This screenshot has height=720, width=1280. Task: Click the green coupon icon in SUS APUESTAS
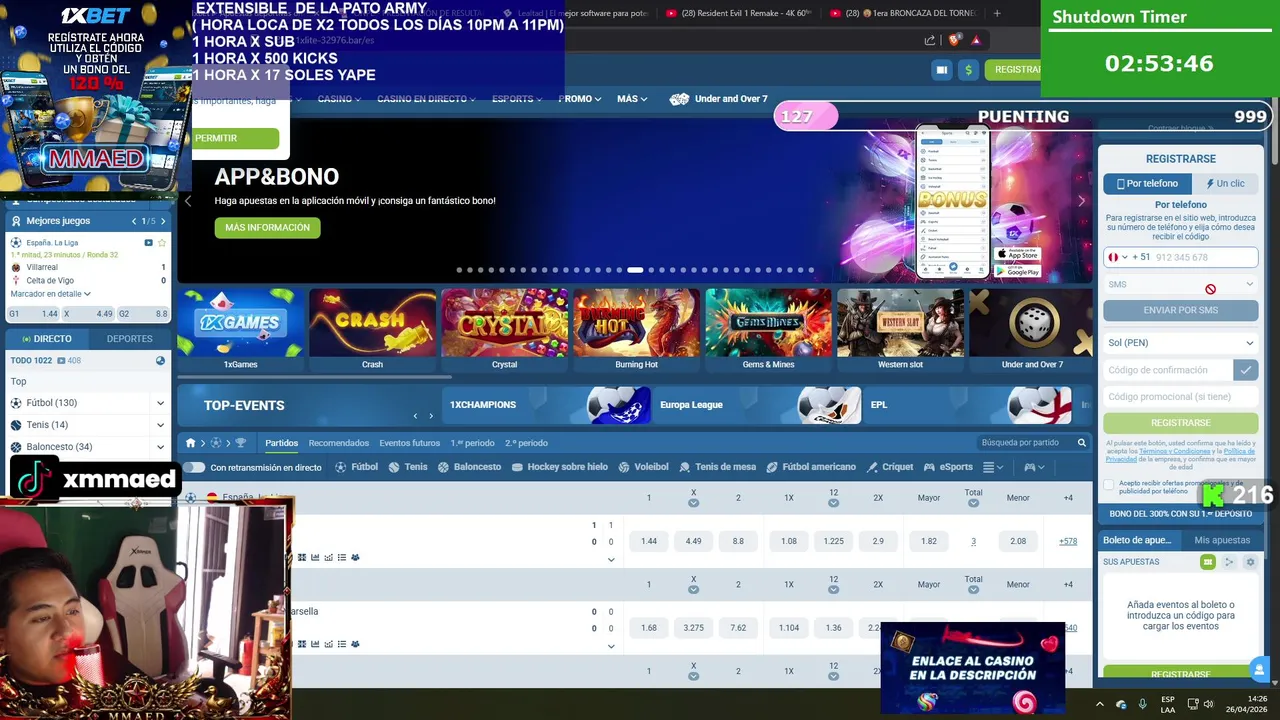(1208, 562)
